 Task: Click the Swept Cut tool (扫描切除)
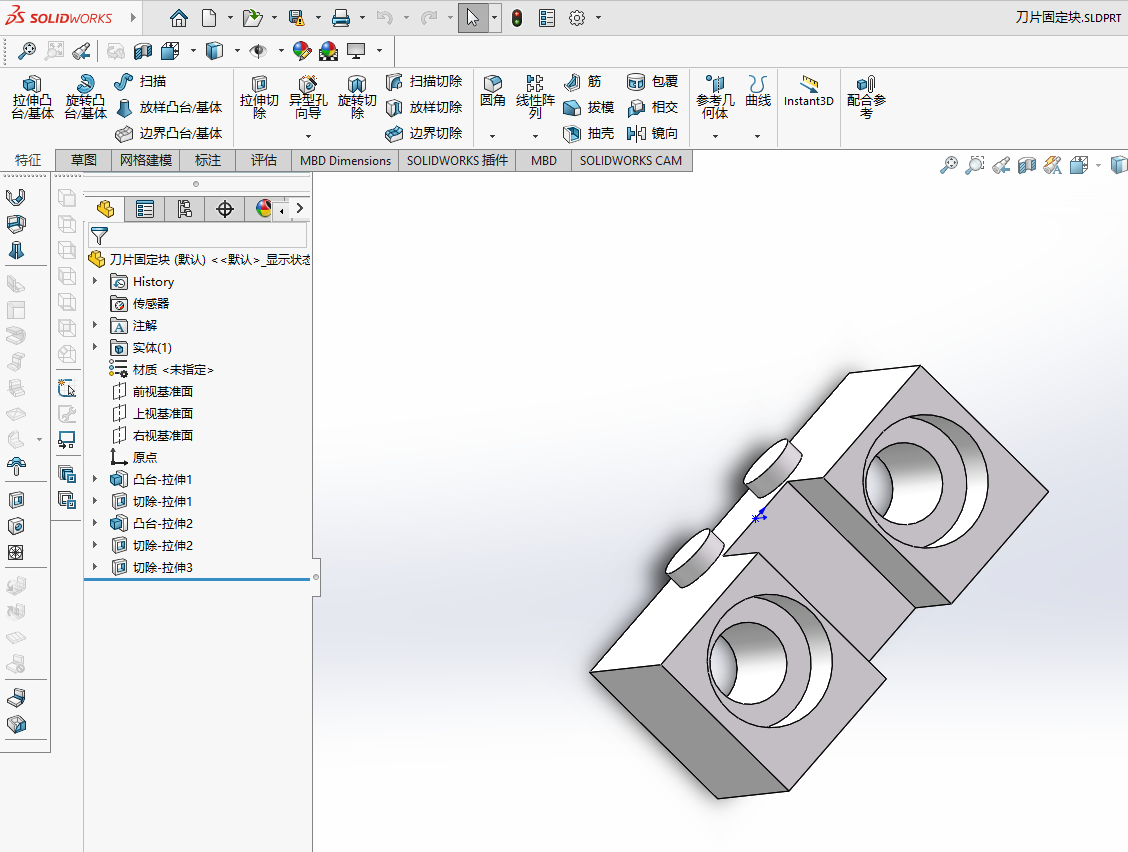coord(424,81)
